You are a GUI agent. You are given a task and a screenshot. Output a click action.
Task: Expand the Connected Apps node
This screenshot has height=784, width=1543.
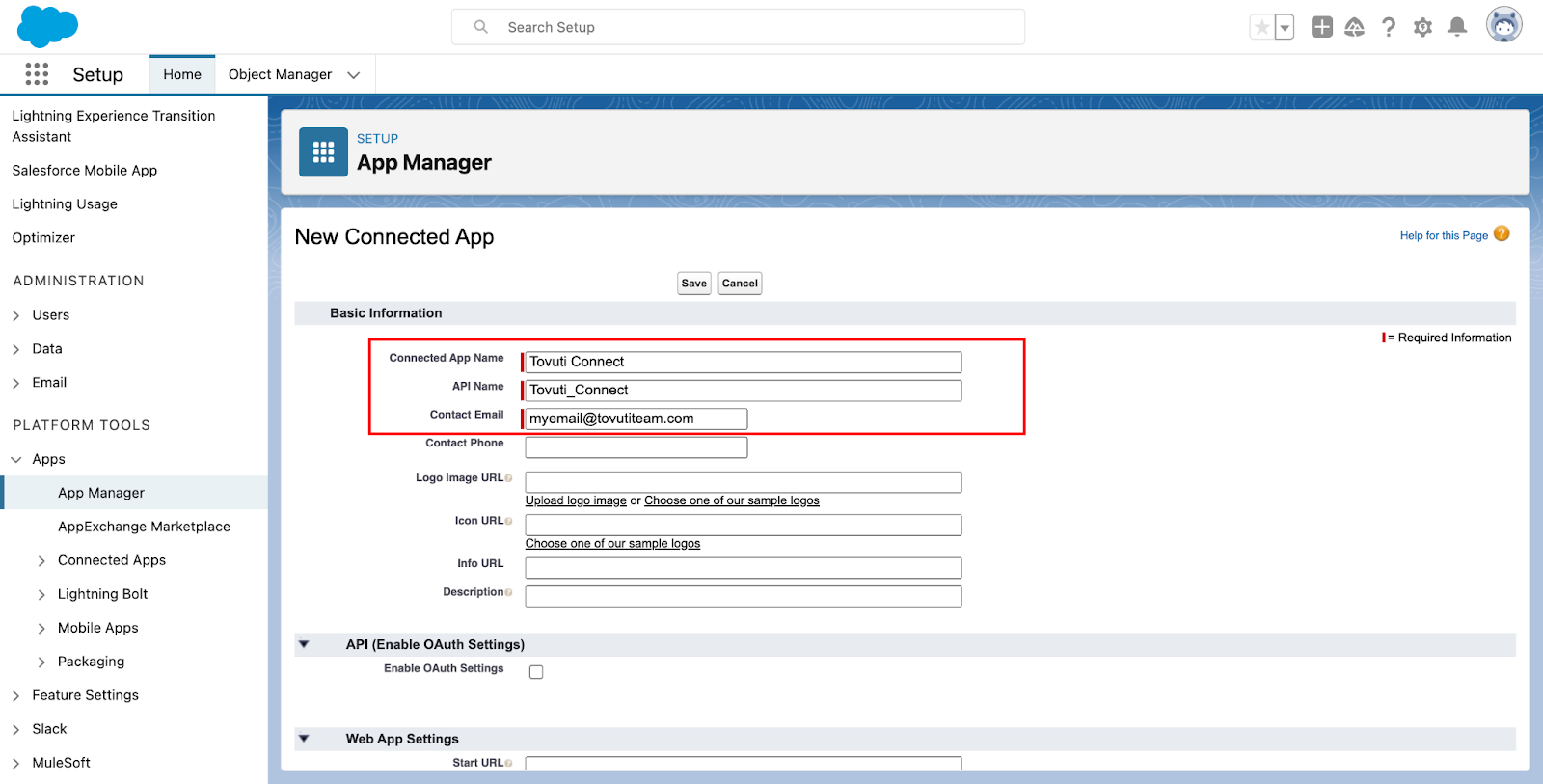41,561
